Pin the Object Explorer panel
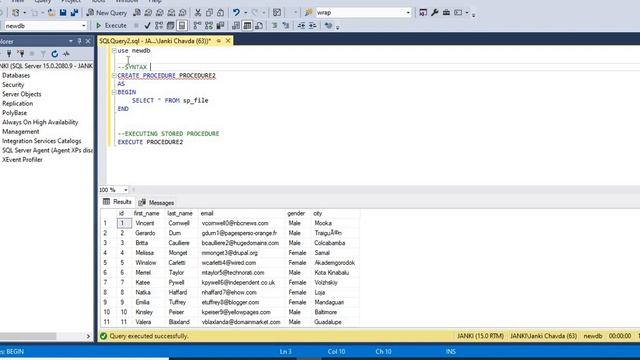 pyautogui.click(x=79, y=41)
